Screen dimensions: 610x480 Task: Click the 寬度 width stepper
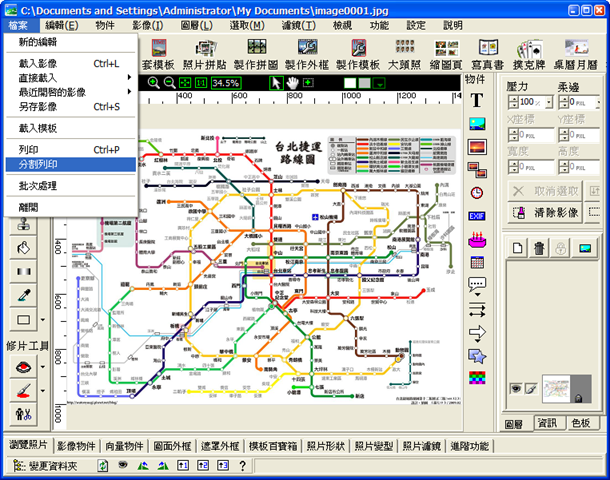click(513, 167)
